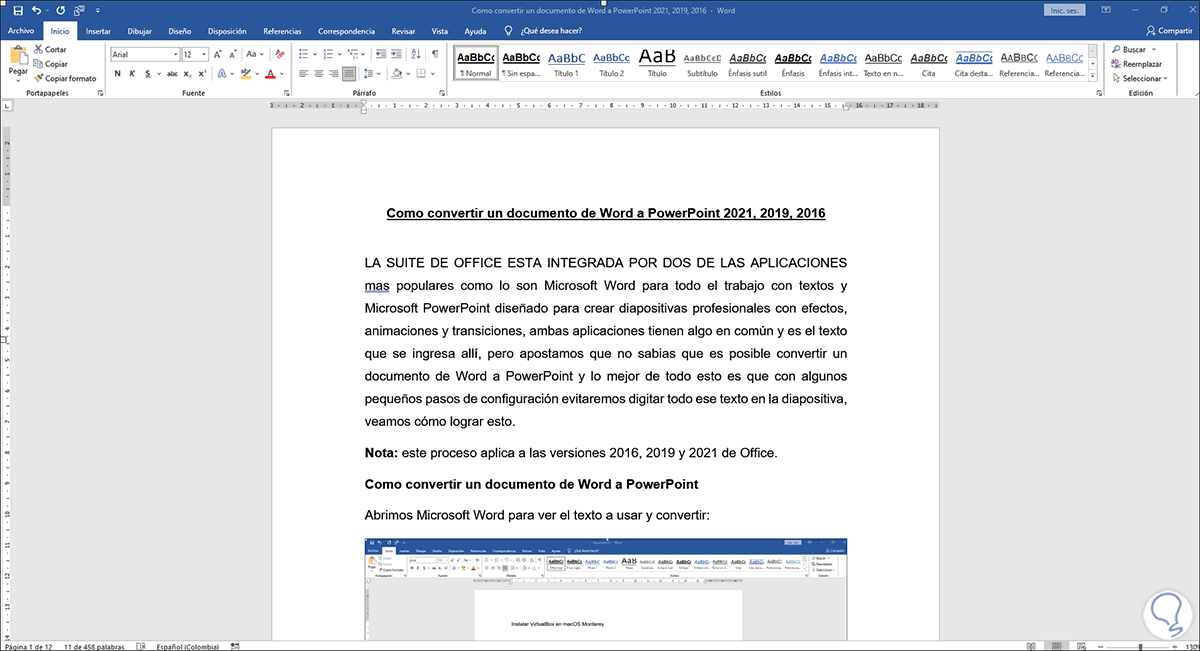Decrease font size with the smaller A icon
This screenshot has height=651, width=1200.
point(235,54)
